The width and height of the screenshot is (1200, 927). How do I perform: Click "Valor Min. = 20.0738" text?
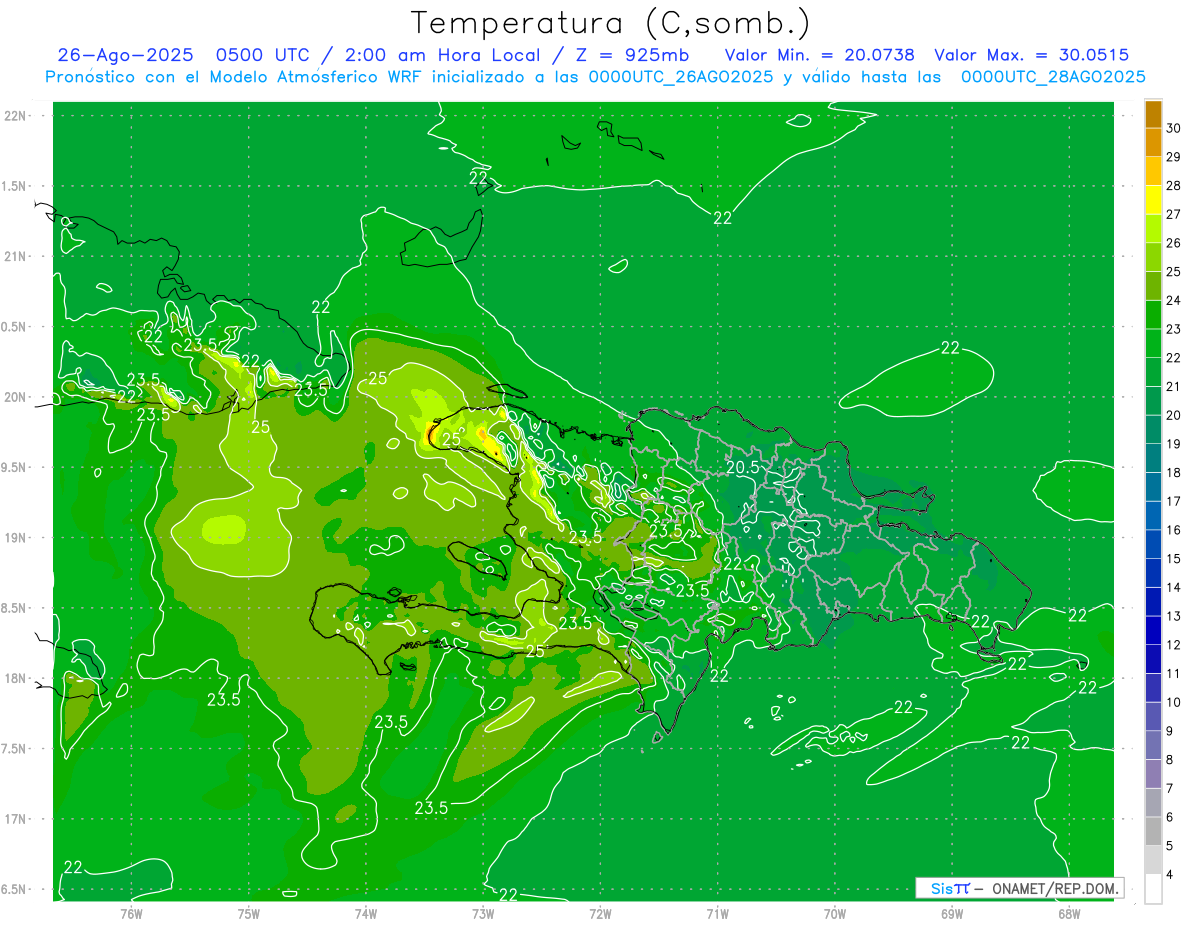point(820,55)
